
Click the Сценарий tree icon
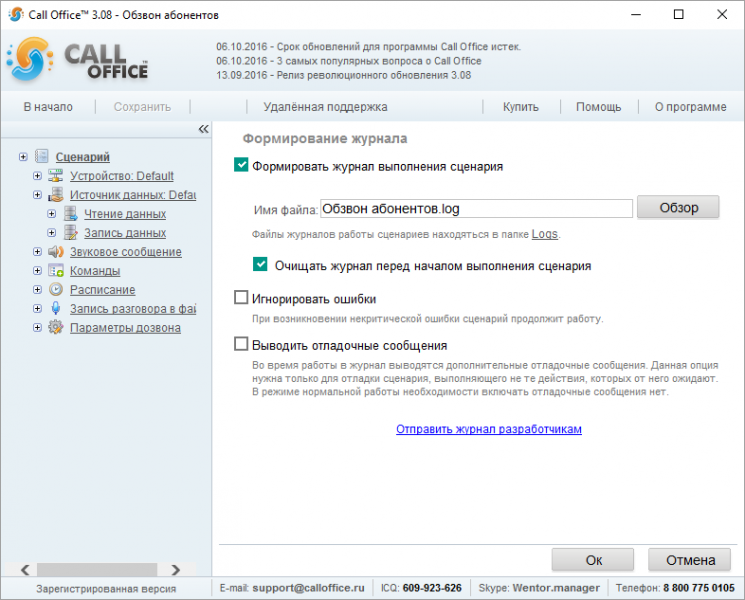tap(42, 156)
